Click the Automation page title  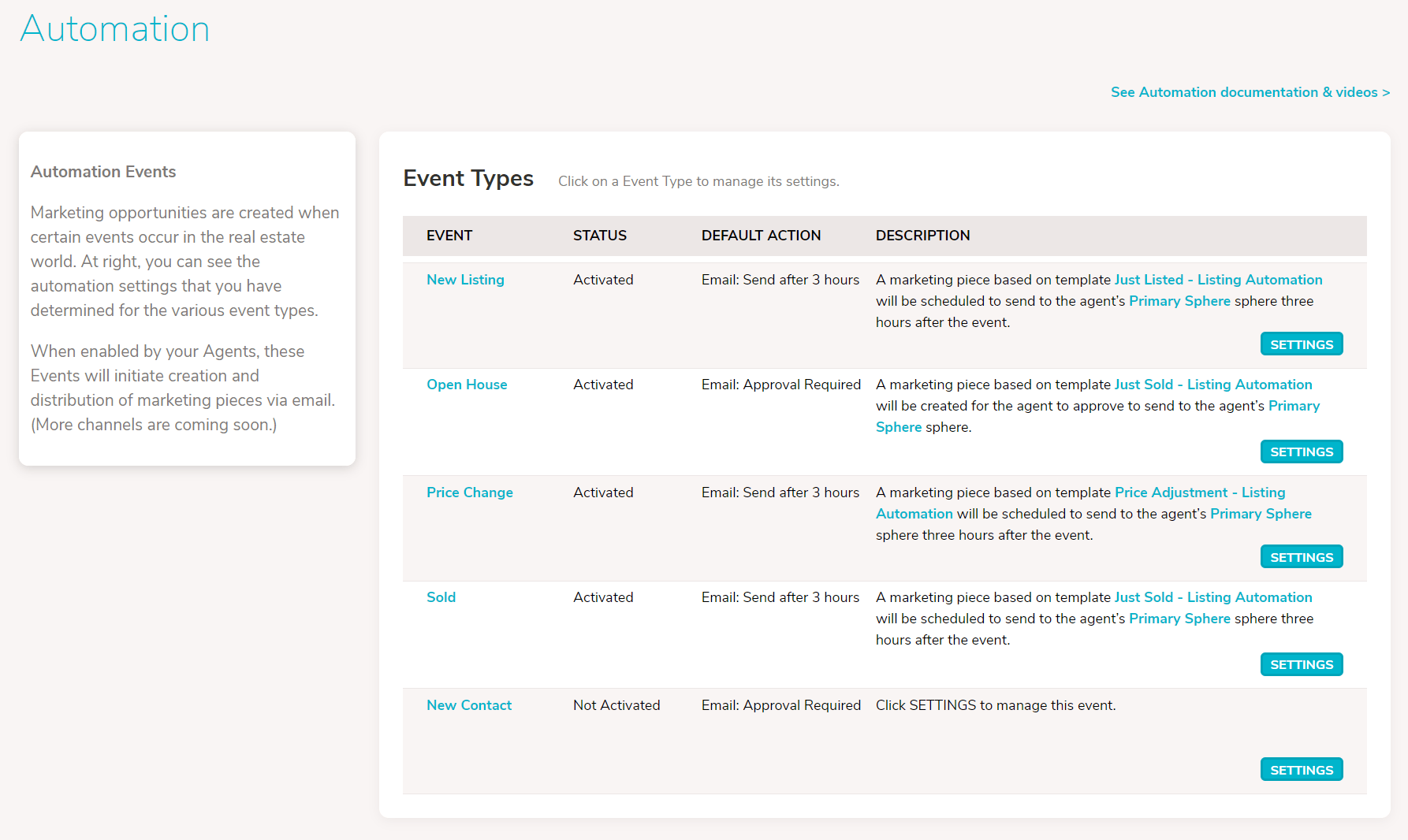[x=115, y=28]
